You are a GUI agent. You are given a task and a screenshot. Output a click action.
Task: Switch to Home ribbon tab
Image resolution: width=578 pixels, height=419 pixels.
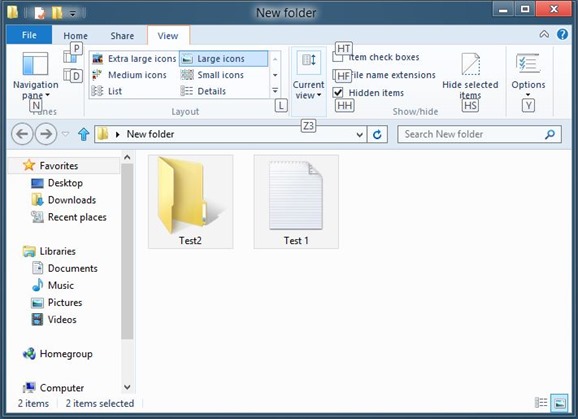tap(76, 36)
